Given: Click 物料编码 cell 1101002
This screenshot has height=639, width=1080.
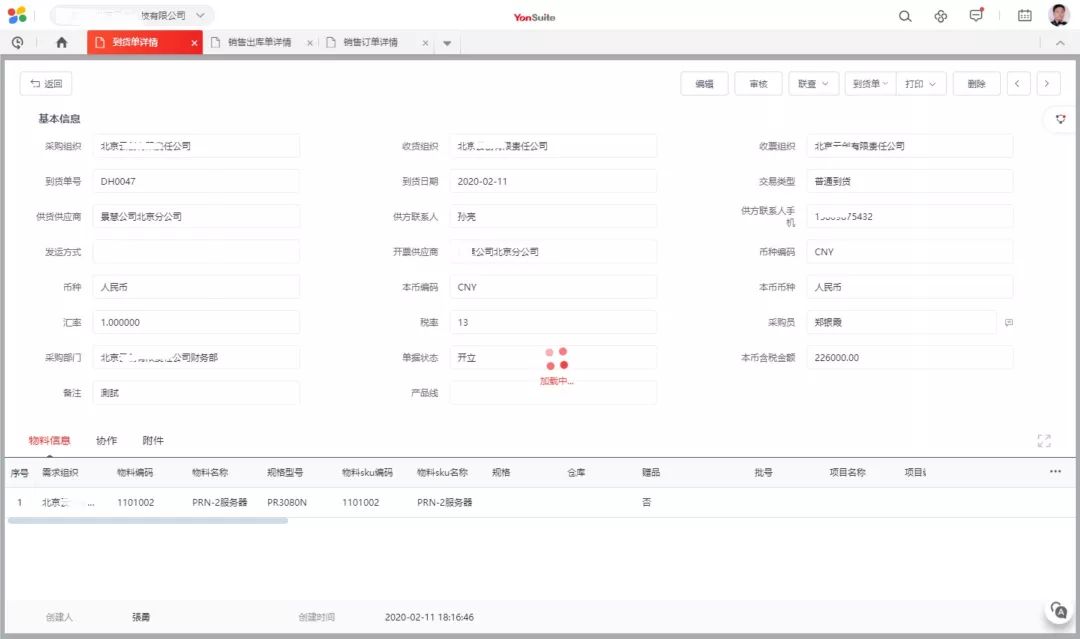Looking at the screenshot, I should (x=136, y=503).
